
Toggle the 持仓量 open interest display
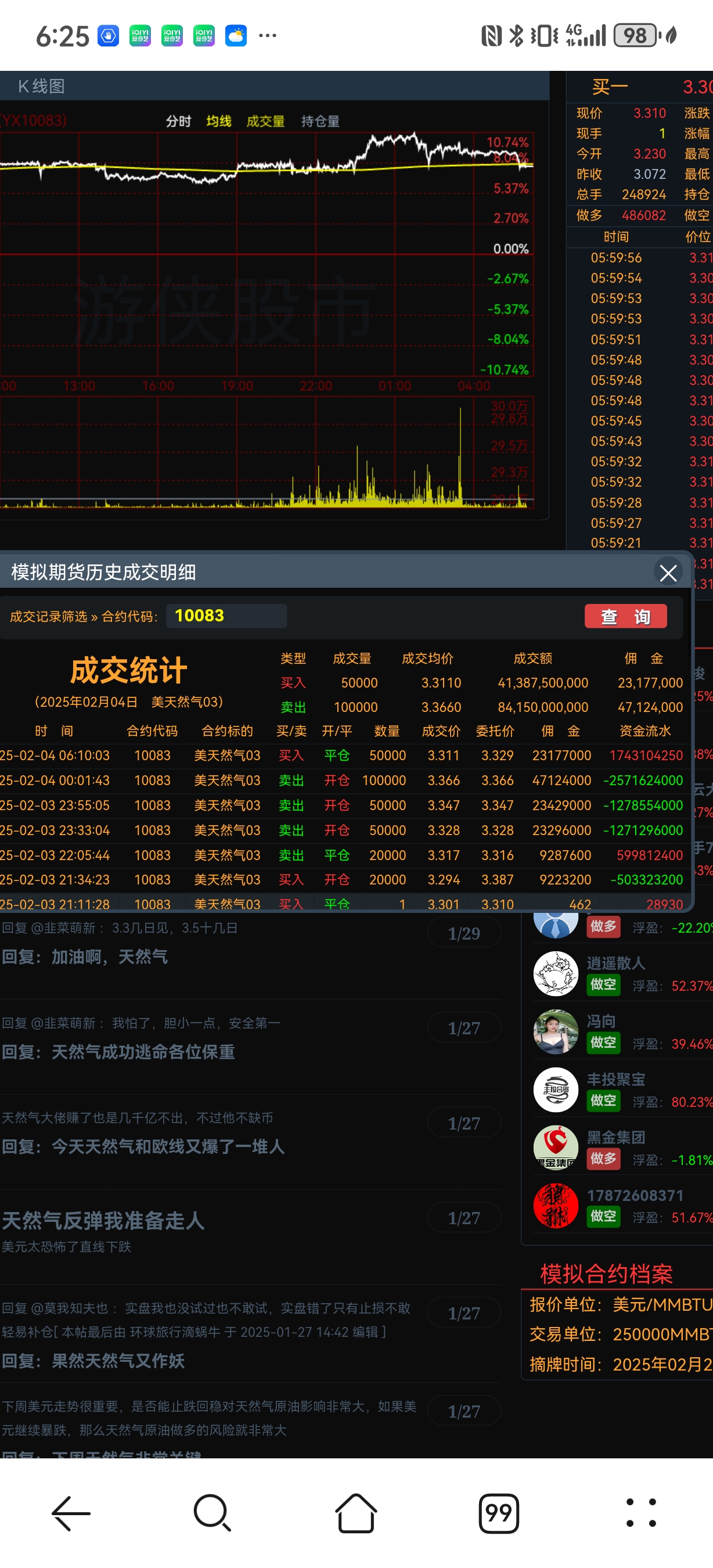tap(320, 121)
